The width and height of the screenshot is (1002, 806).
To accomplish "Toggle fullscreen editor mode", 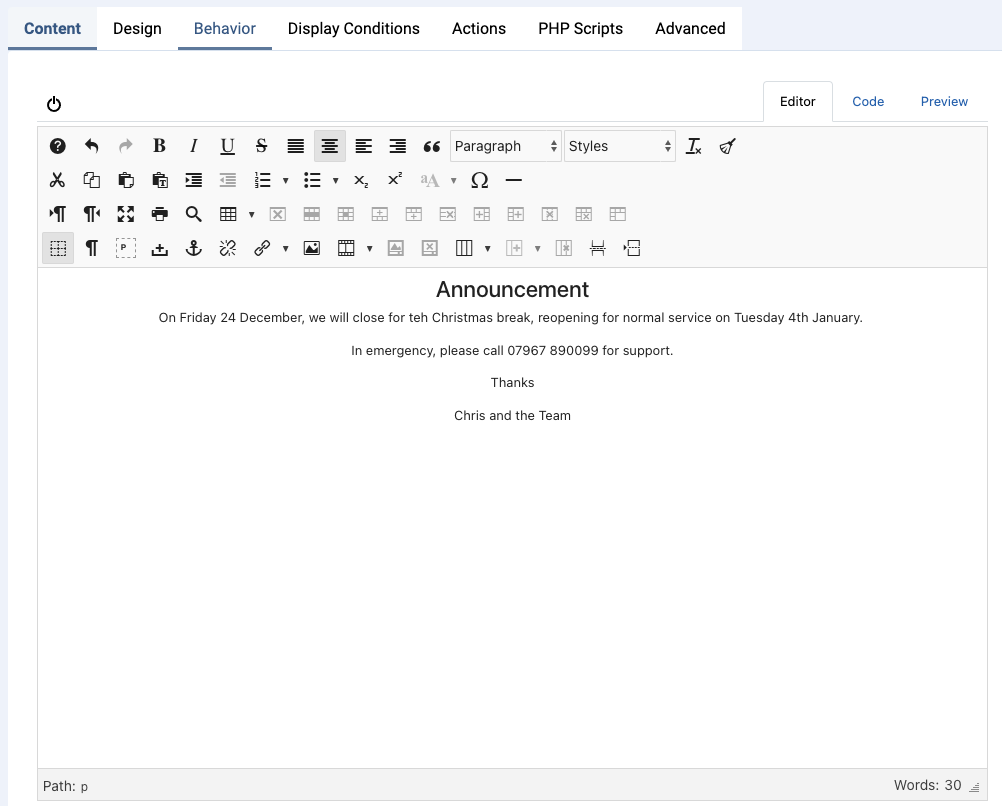I will (125, 214).
